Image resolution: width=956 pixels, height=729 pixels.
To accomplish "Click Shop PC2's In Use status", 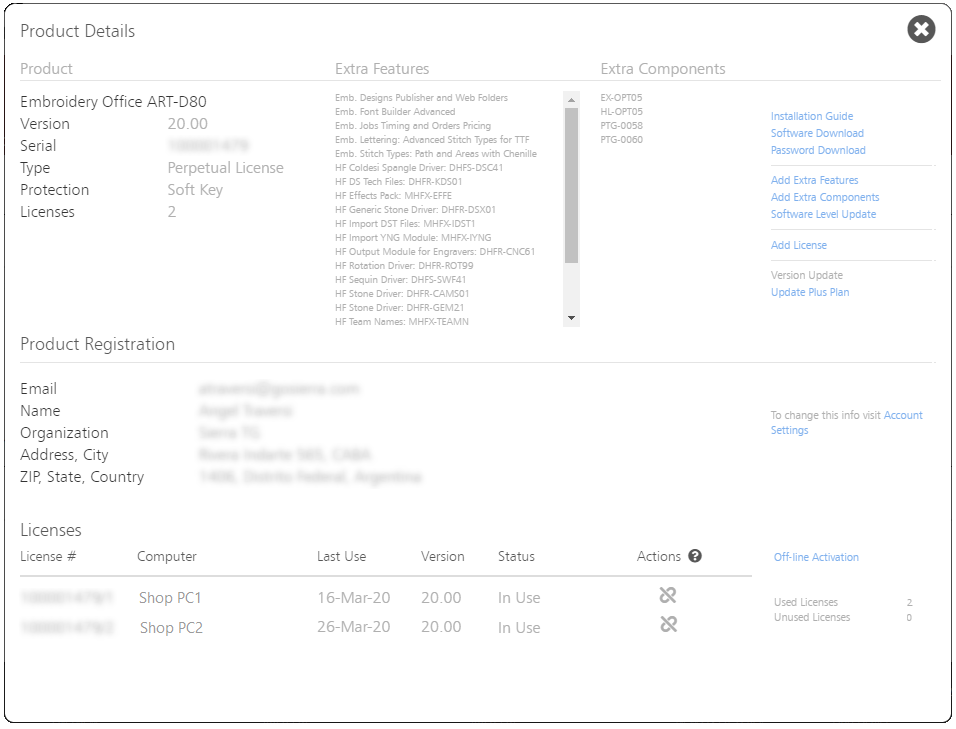I will tap(519, 628).
